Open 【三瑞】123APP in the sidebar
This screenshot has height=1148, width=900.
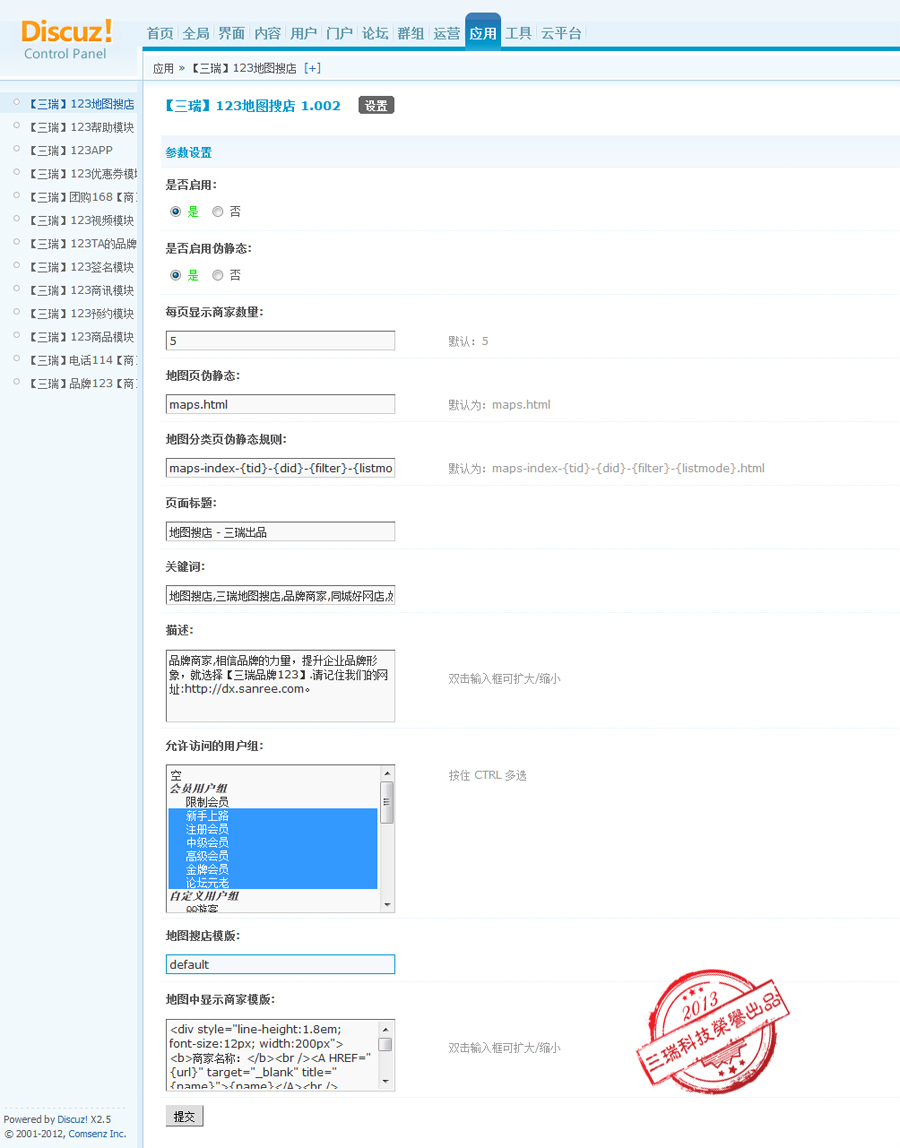[70, 150]
